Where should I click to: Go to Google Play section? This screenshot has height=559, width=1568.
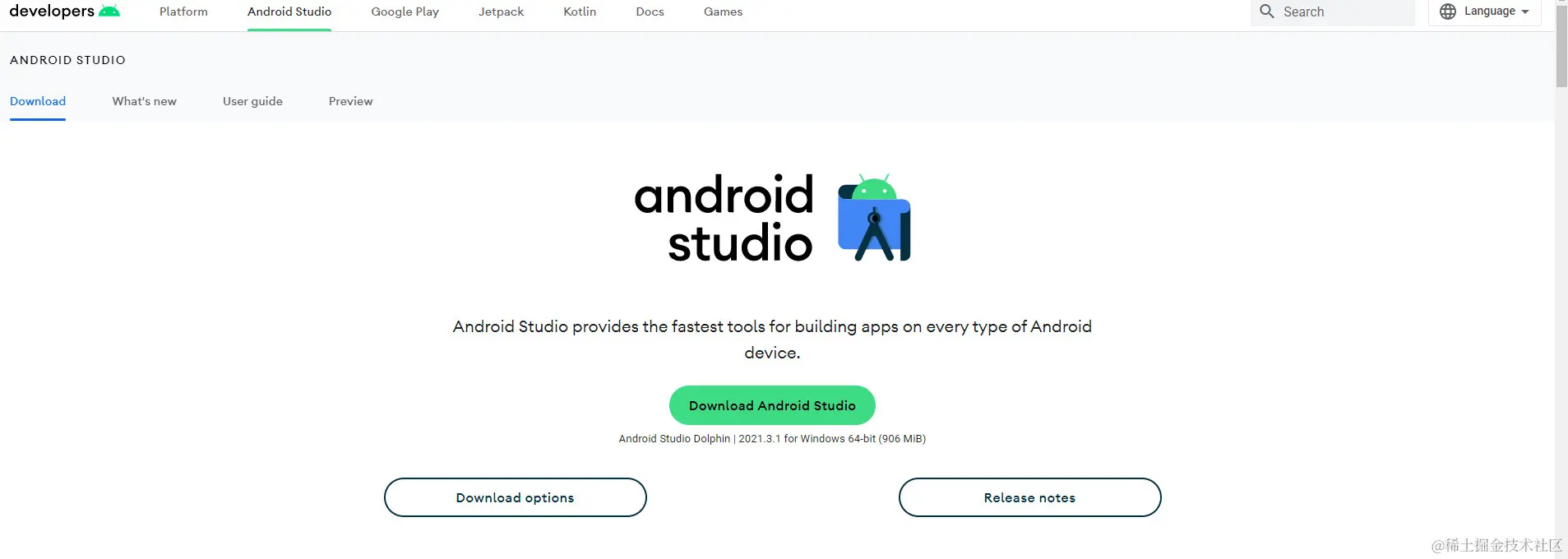pos(405,12)
